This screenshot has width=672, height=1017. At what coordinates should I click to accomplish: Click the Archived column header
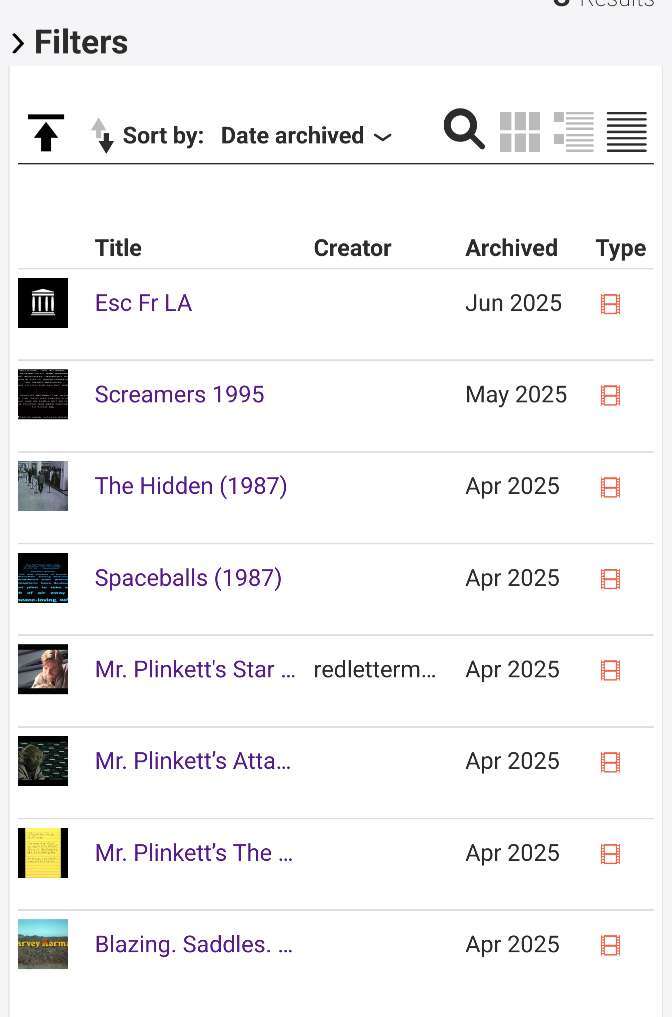[x=512, y=248]
